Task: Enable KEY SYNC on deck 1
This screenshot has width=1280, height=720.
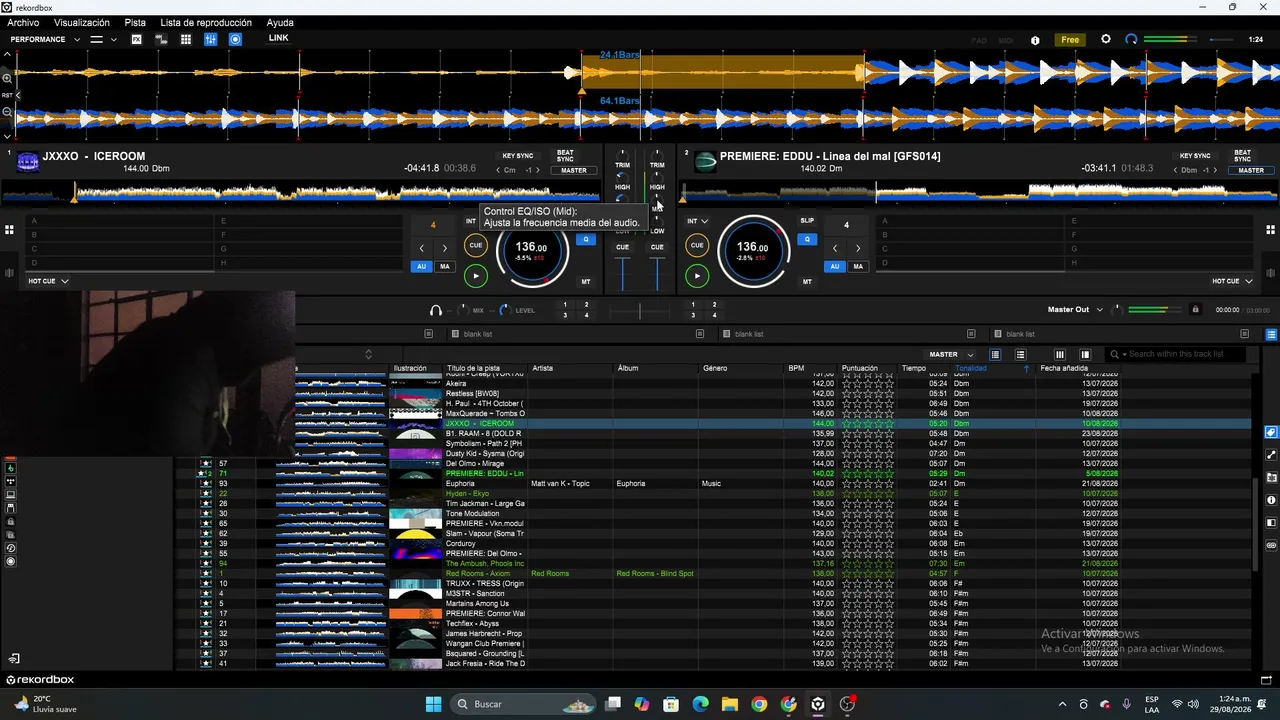Action: tap(518, 156)
